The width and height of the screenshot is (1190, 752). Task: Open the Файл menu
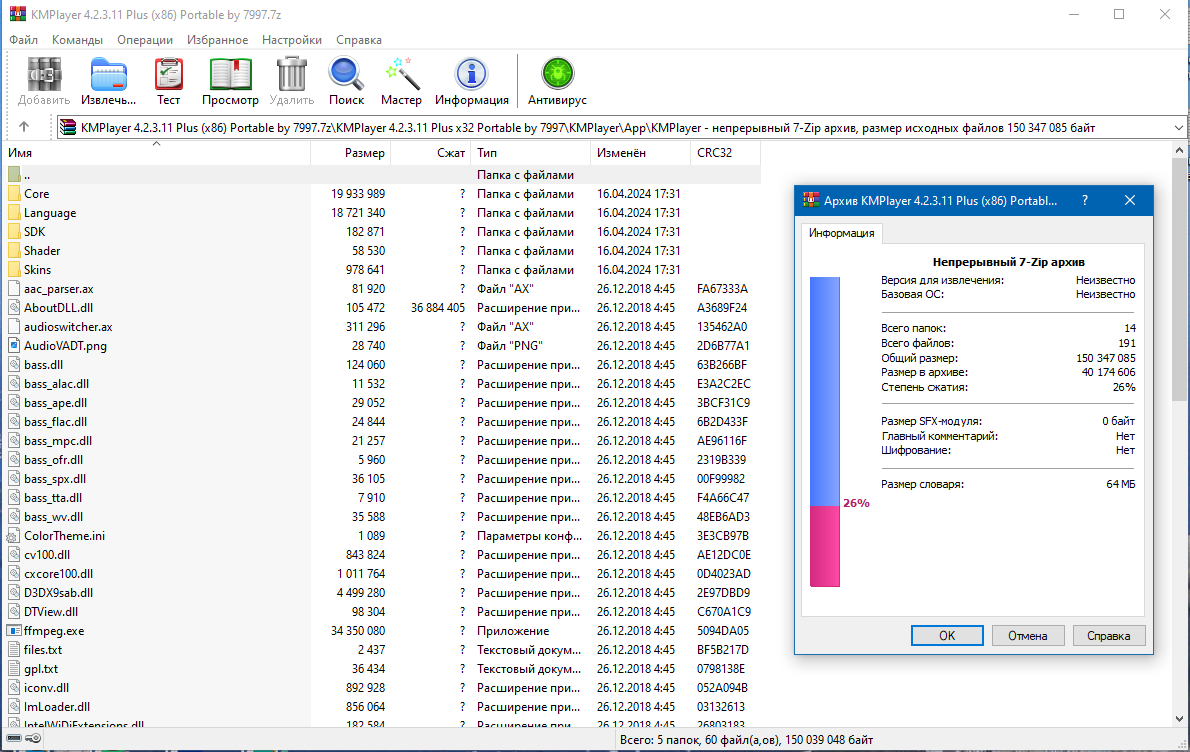[24, 39]
